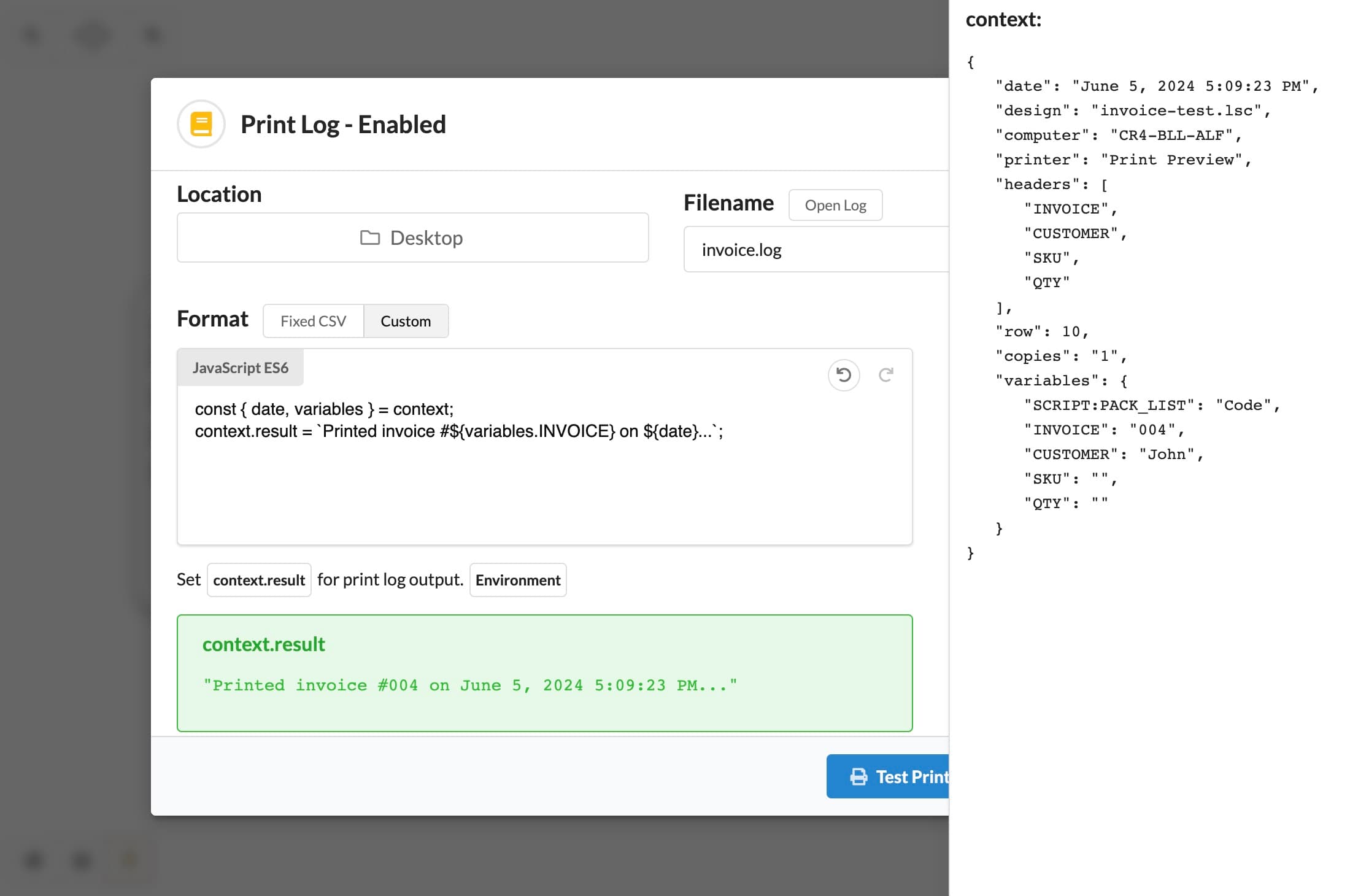Click the printer icon on Test Print
The height and width of the screenshot is (896, 1350).
pos(858,777)
